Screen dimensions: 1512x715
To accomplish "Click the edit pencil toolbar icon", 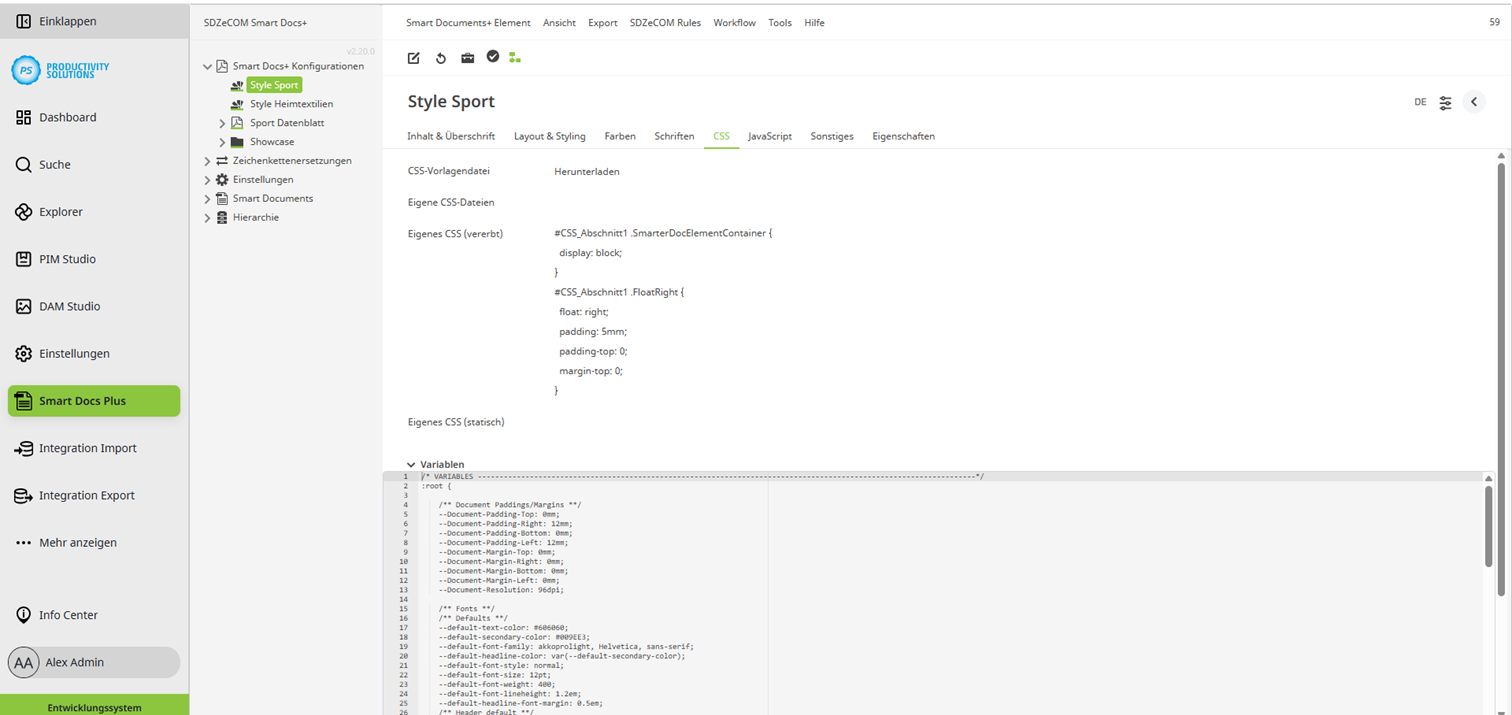I will pos(414,58).
